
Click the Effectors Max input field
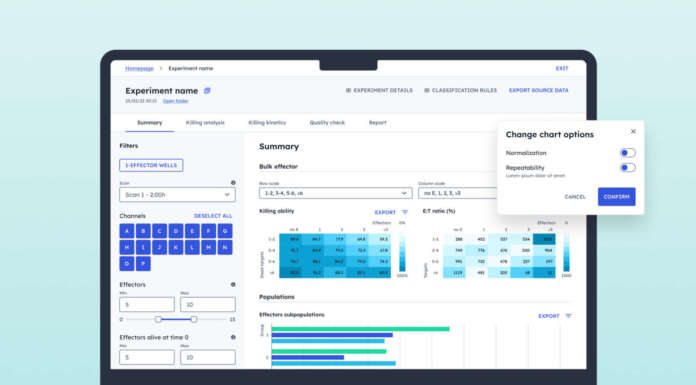point(208,305)
